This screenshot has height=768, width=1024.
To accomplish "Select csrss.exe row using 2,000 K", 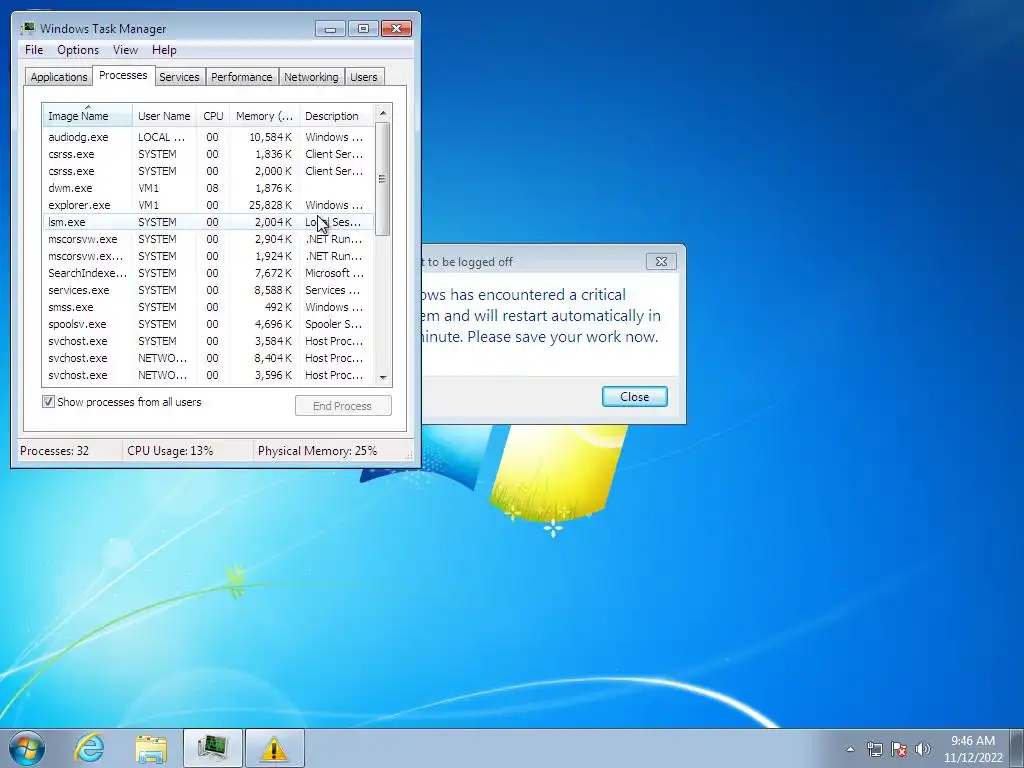I will (209, 171).
